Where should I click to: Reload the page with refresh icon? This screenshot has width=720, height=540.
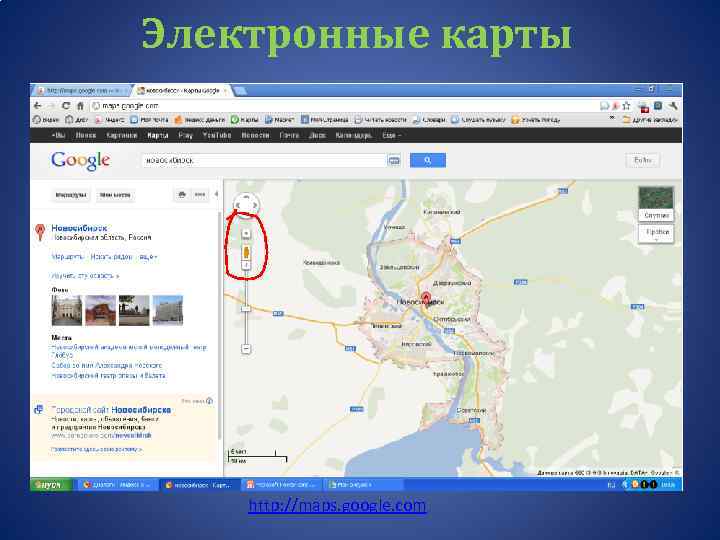tap(66, 106)
